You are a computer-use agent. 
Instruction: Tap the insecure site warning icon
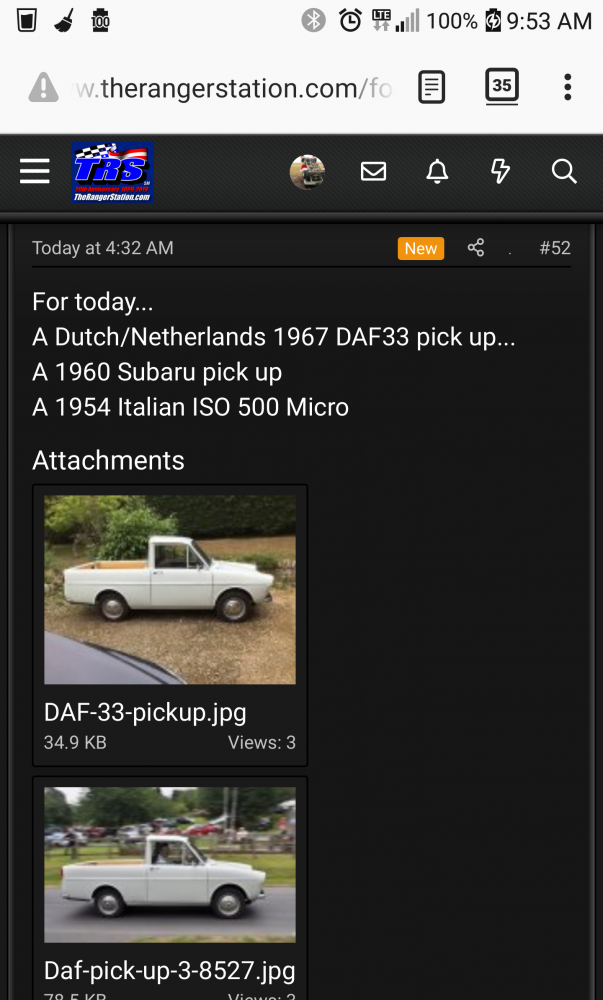[43, 88]
